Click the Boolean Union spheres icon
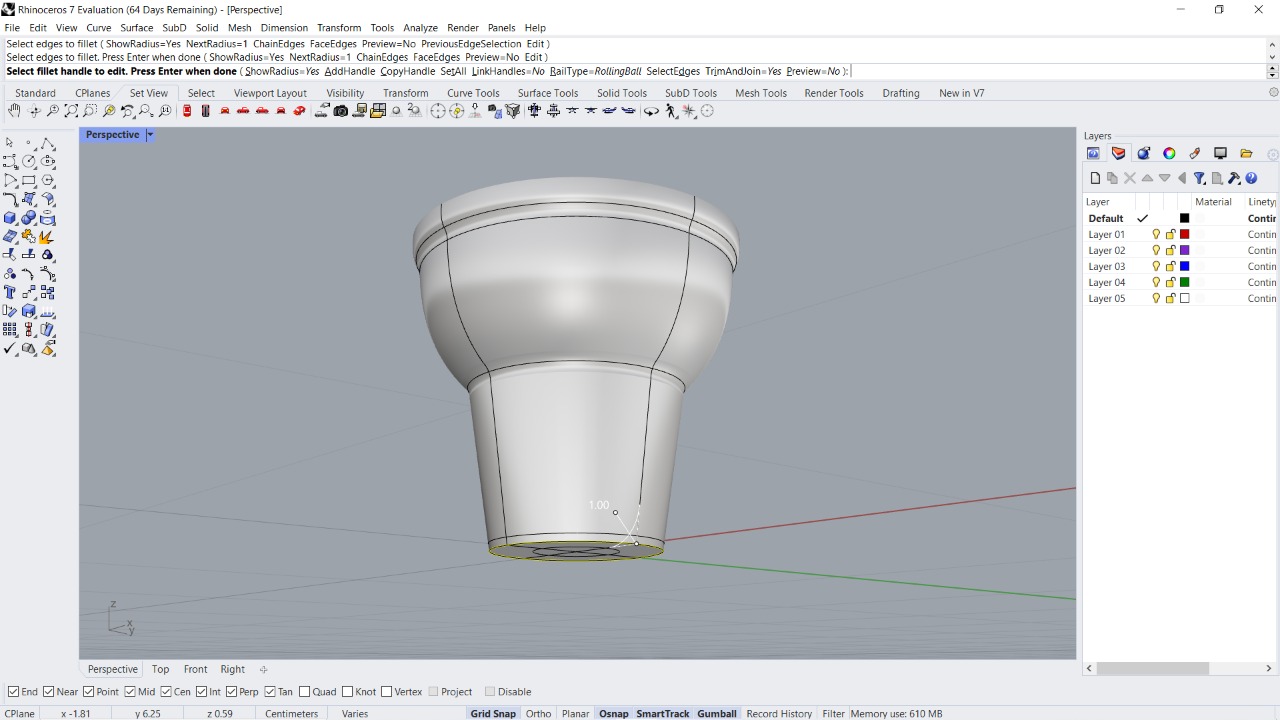1280x720 pixels. 29,218
